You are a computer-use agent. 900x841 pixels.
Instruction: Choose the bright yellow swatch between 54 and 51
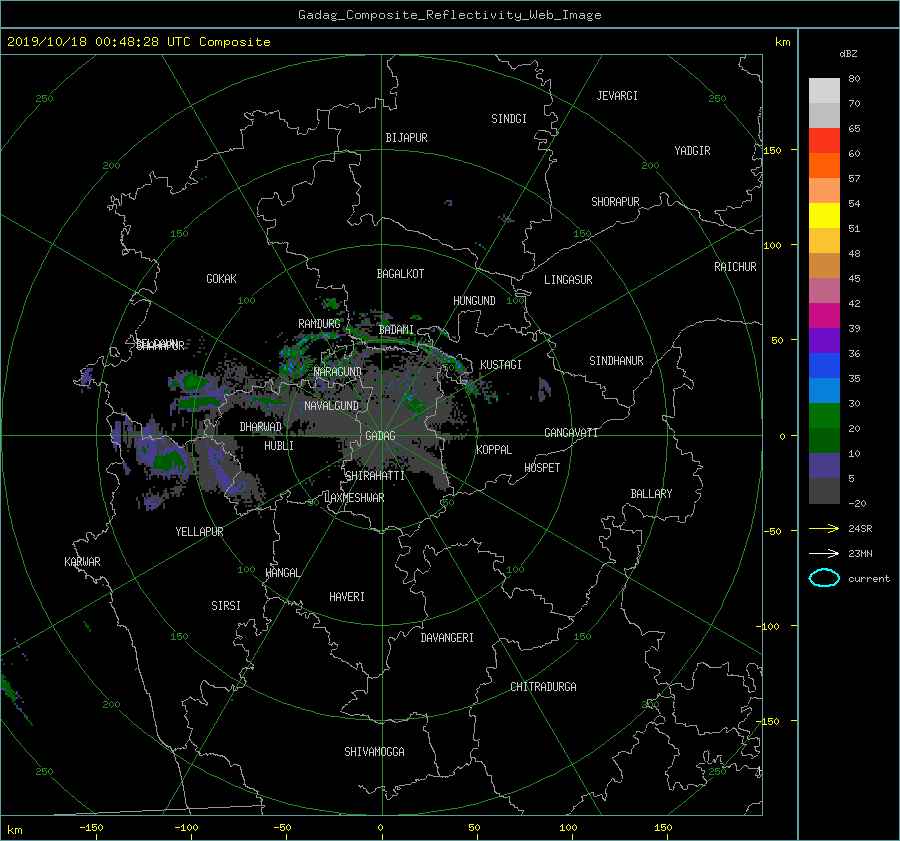click(824, 215)
